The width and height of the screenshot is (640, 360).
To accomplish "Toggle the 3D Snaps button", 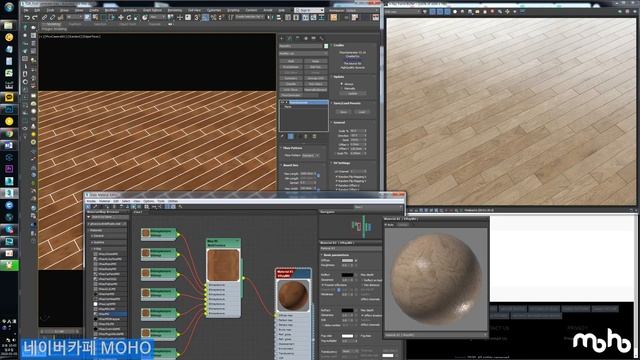I will pos(197,18).
